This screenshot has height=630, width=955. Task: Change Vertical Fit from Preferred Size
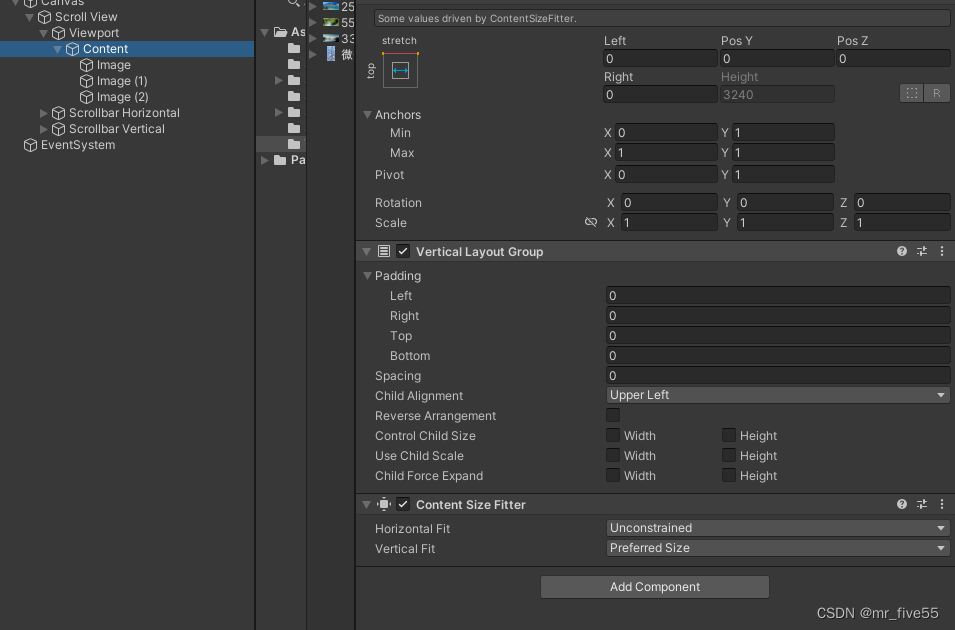point(777,547)
